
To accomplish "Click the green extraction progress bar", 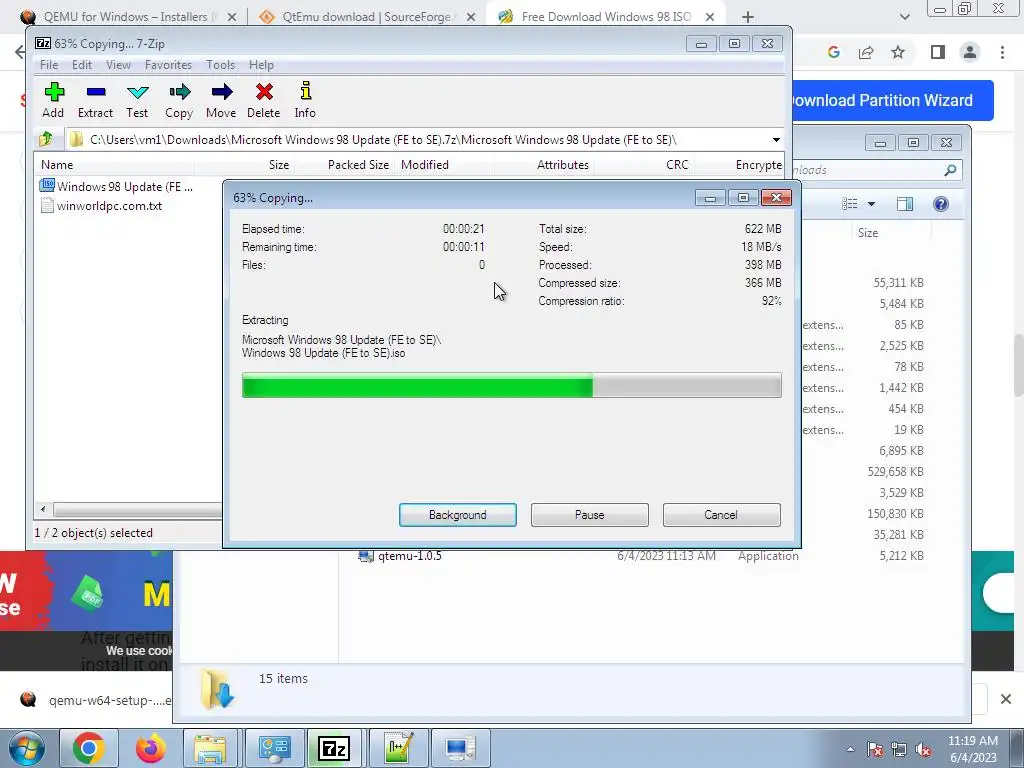I will click(x=511, y=385).
